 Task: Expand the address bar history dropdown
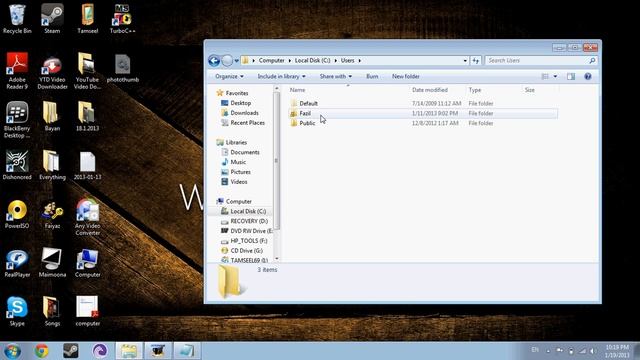point(465,60)
